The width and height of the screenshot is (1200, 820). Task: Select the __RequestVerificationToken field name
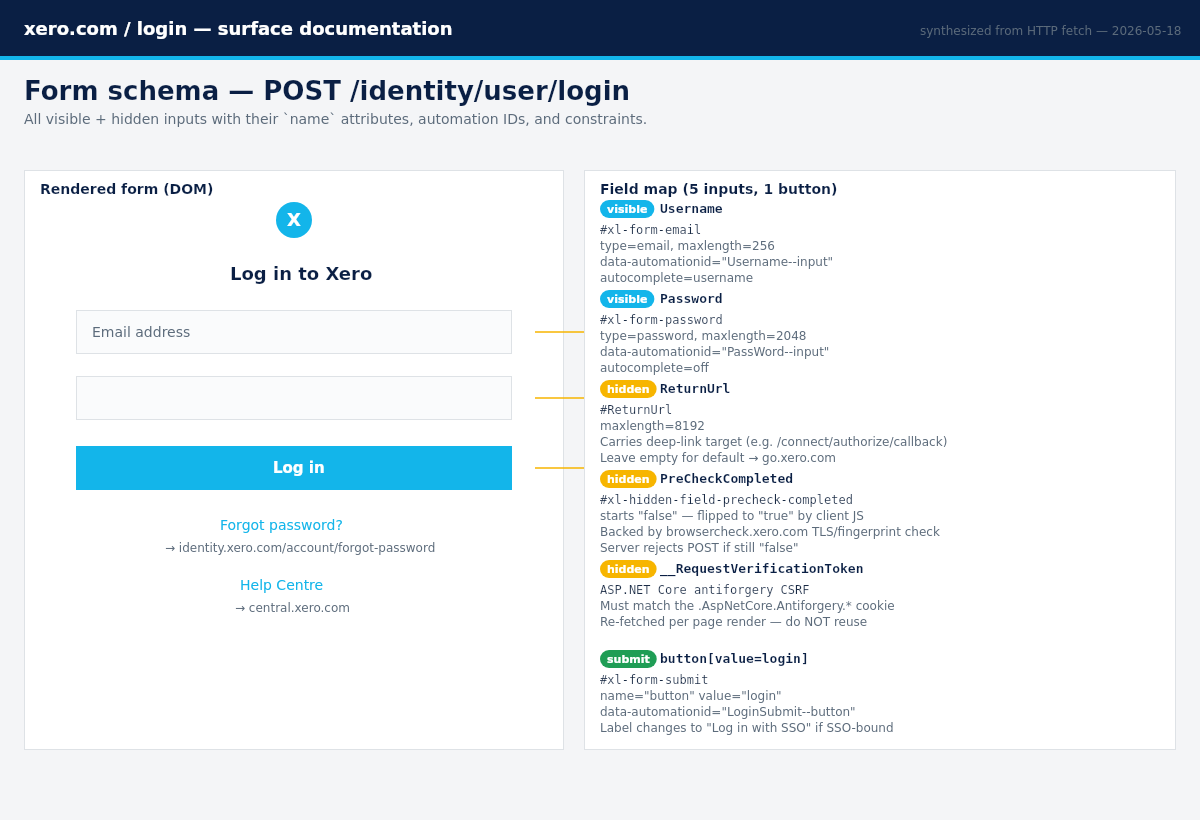[762, 569]
